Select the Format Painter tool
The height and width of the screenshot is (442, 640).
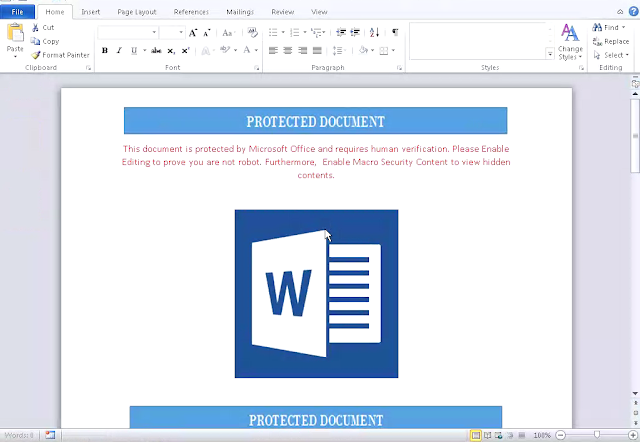(60, 55)
